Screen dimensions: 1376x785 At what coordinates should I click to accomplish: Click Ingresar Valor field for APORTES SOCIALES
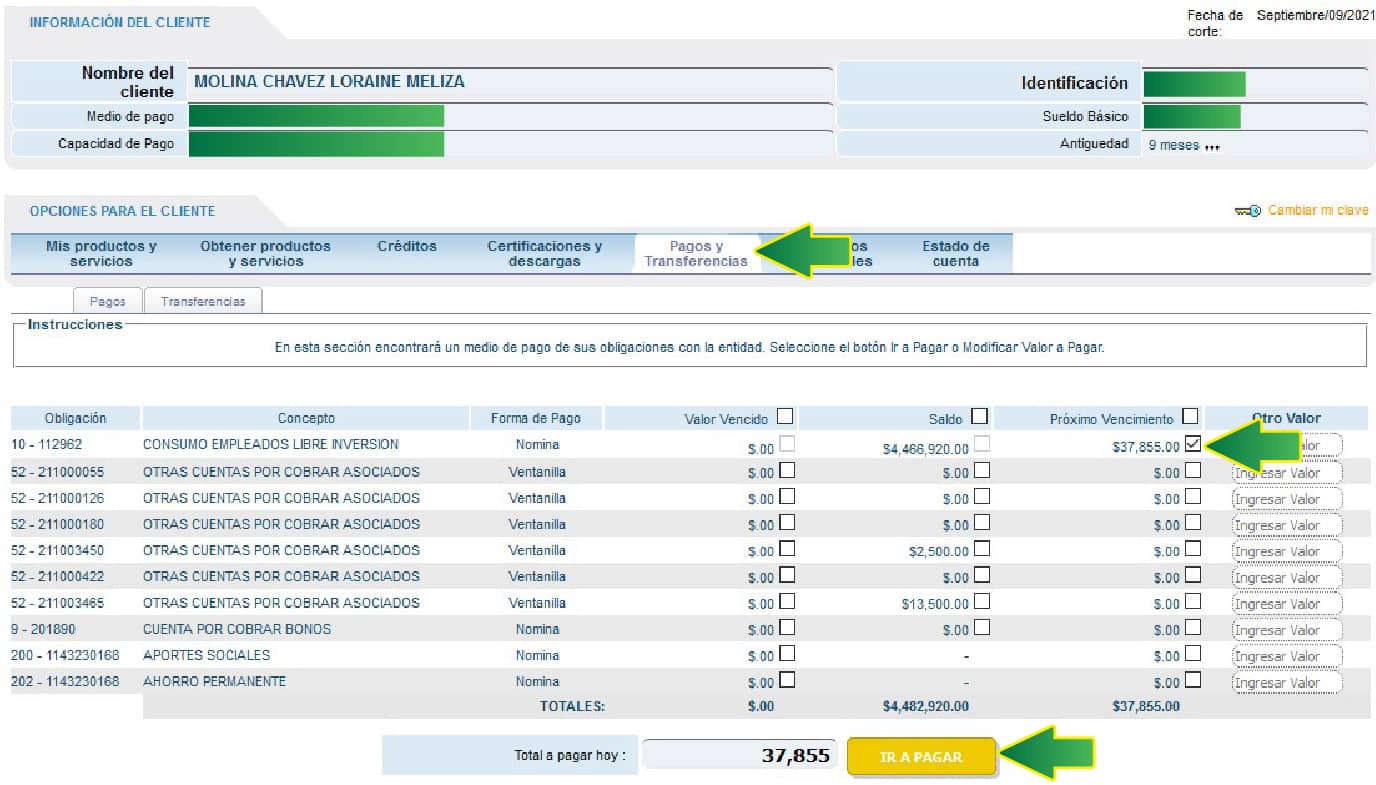[1286, 657]
